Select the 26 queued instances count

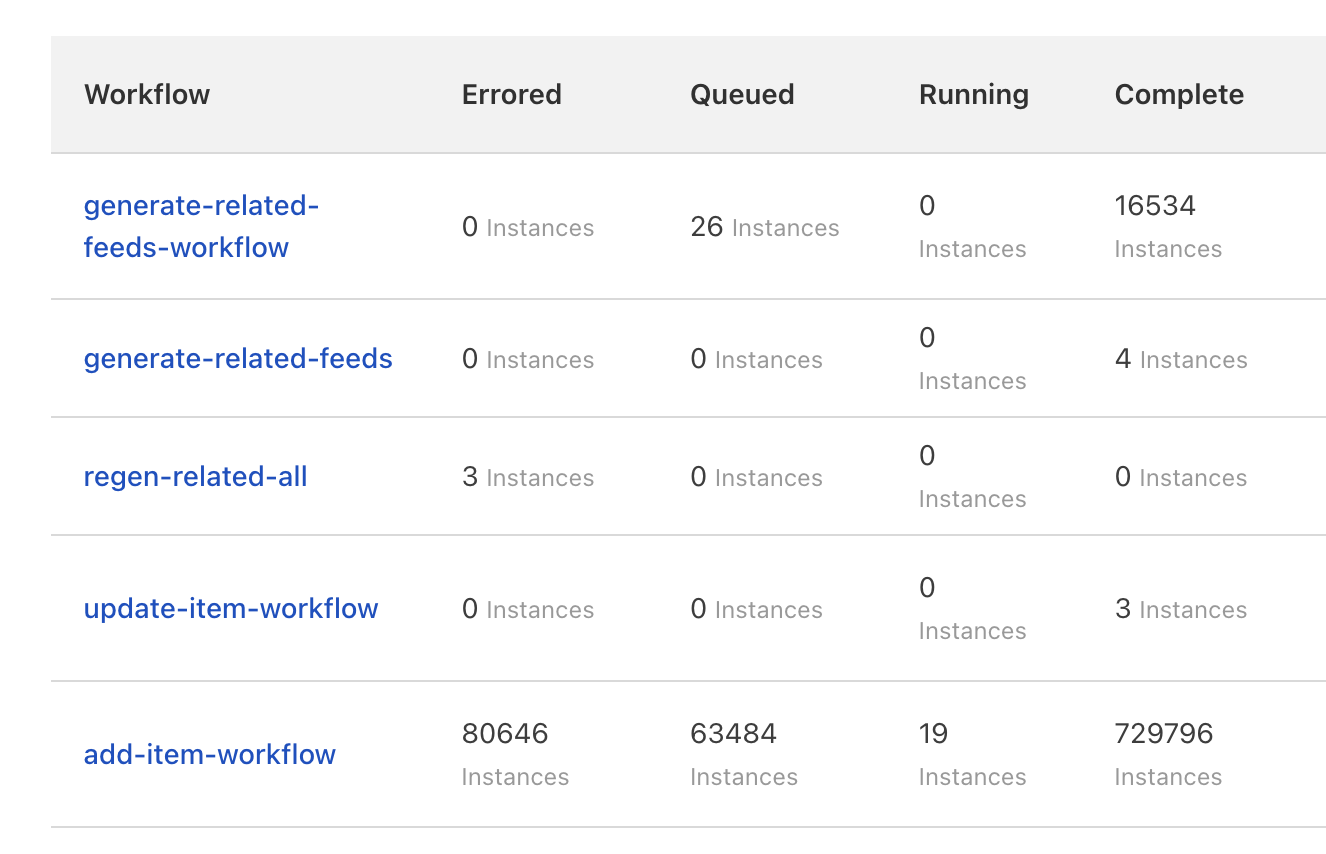[707, 227]
